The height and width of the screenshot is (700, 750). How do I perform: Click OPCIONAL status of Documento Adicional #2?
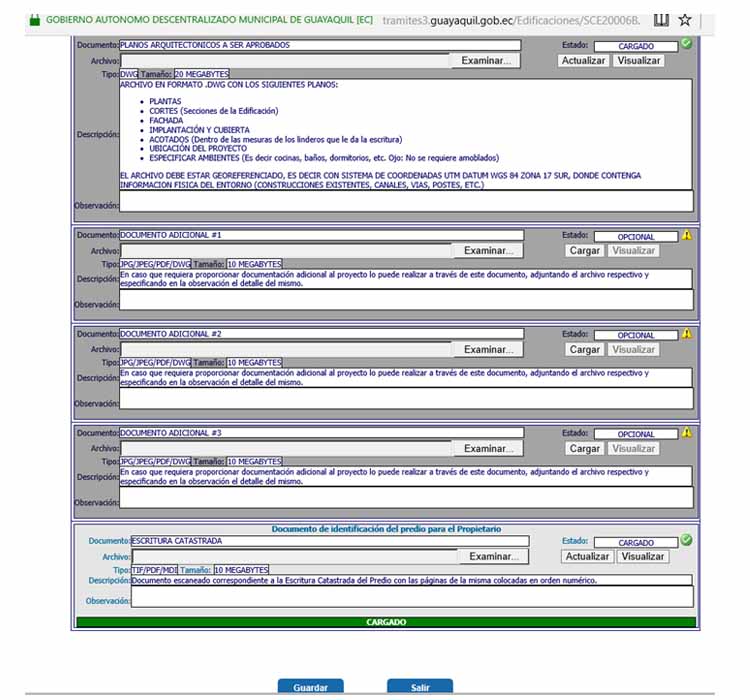(x=636, y=335)
